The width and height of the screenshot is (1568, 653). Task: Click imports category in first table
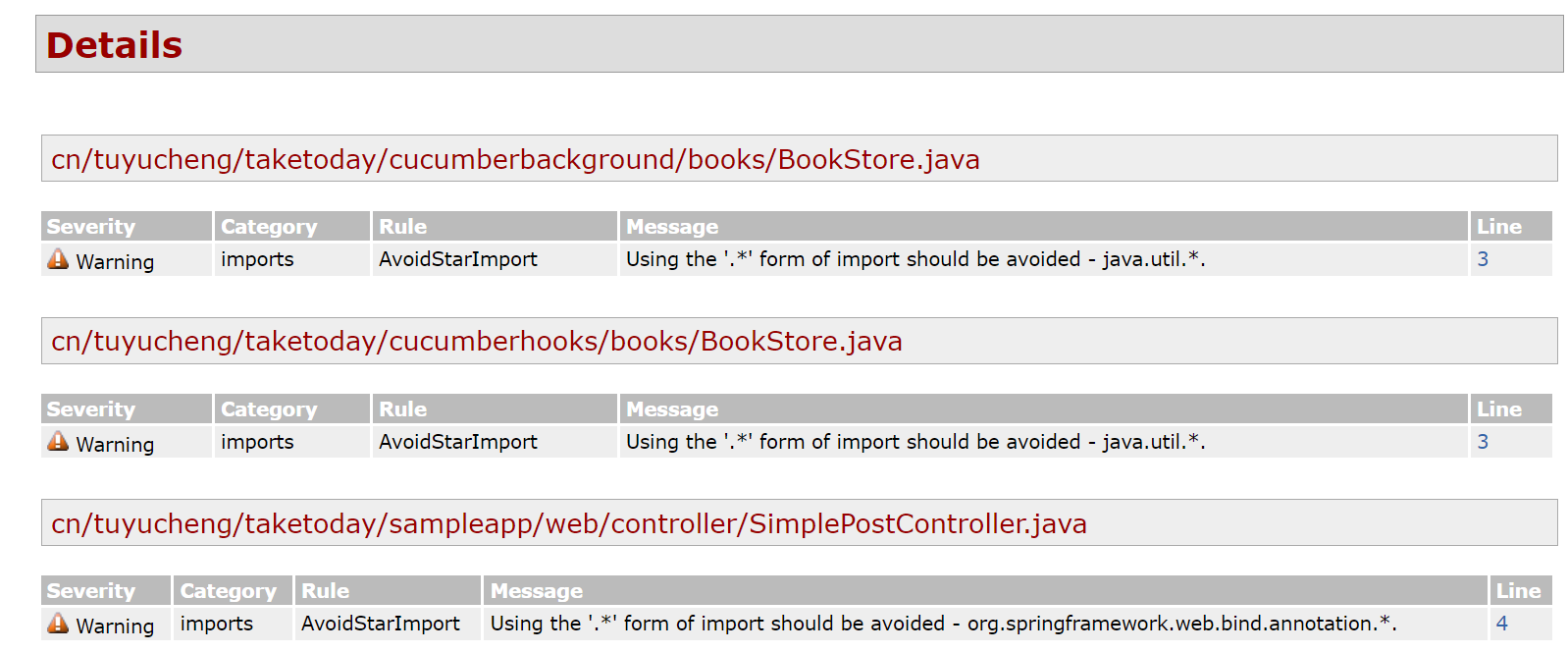click(257, 259)
